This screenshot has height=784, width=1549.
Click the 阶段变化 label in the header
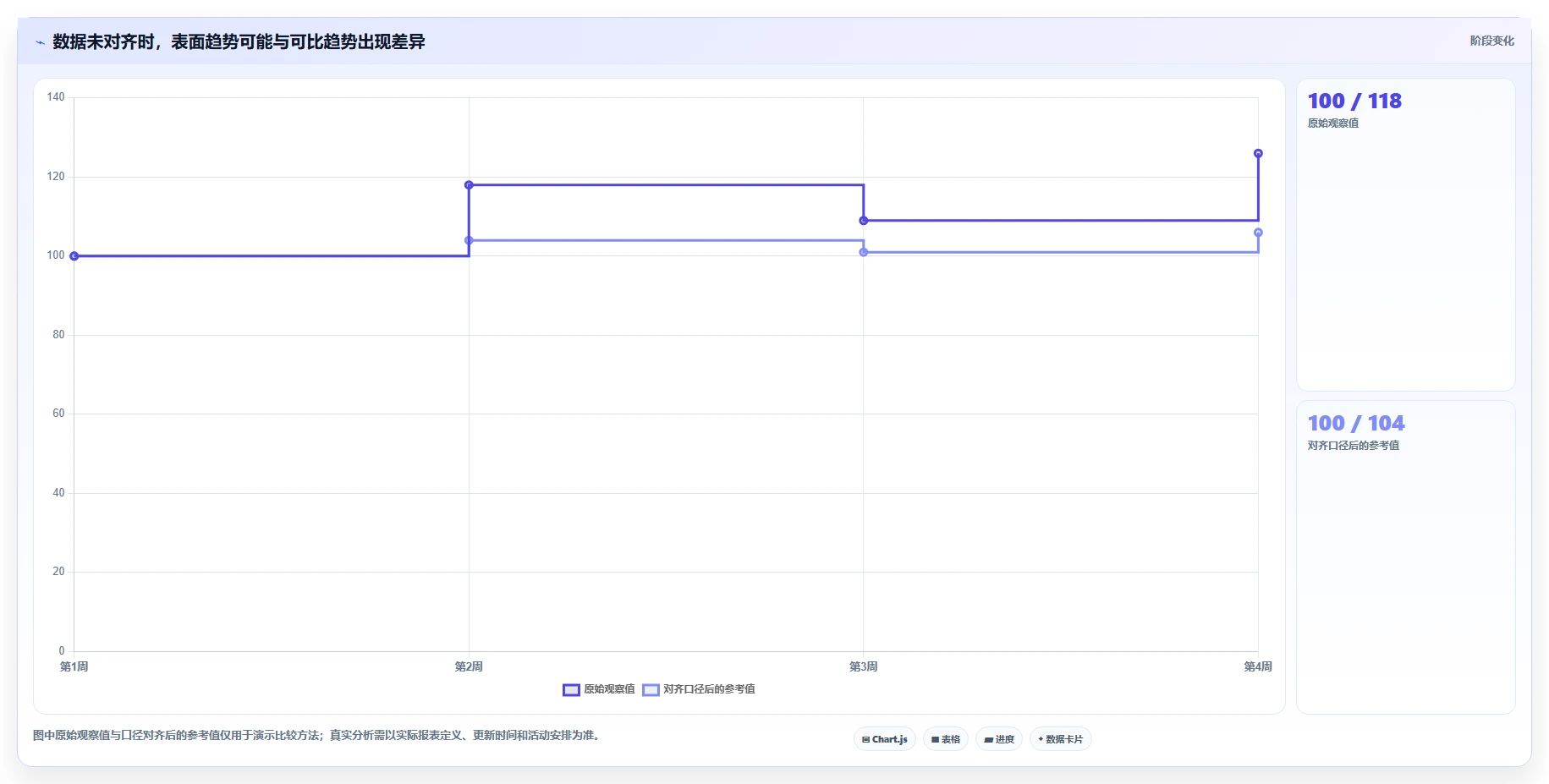(1491, 41)
